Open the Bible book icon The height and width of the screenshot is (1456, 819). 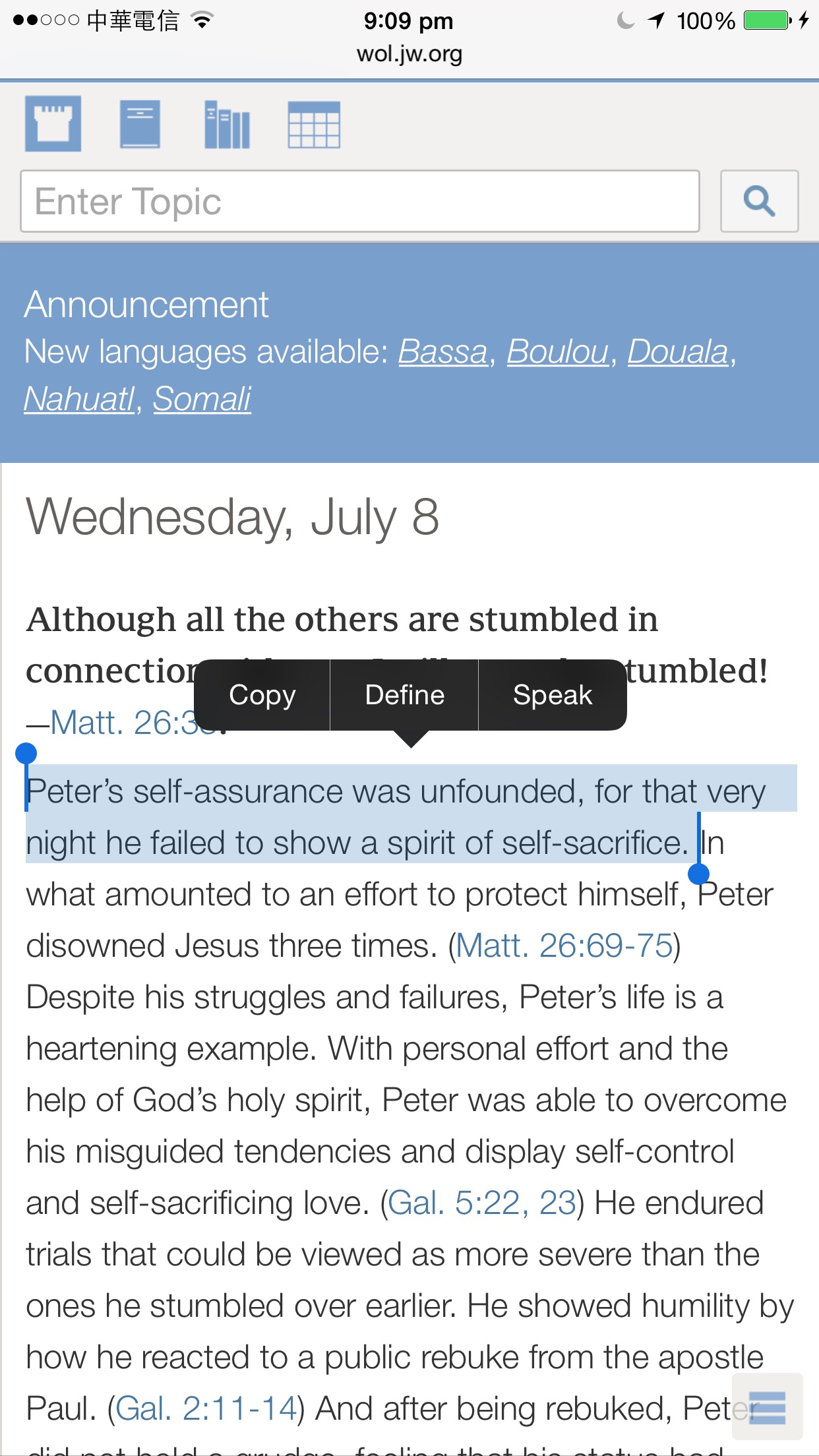[x=140, y=124]
